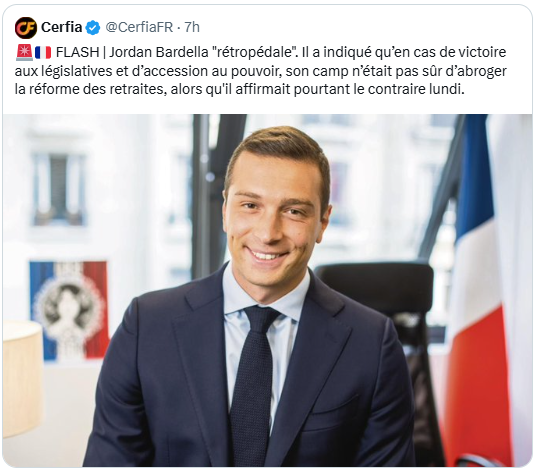
Task: Open the Cerfia display name link
Action: [62, 27]
